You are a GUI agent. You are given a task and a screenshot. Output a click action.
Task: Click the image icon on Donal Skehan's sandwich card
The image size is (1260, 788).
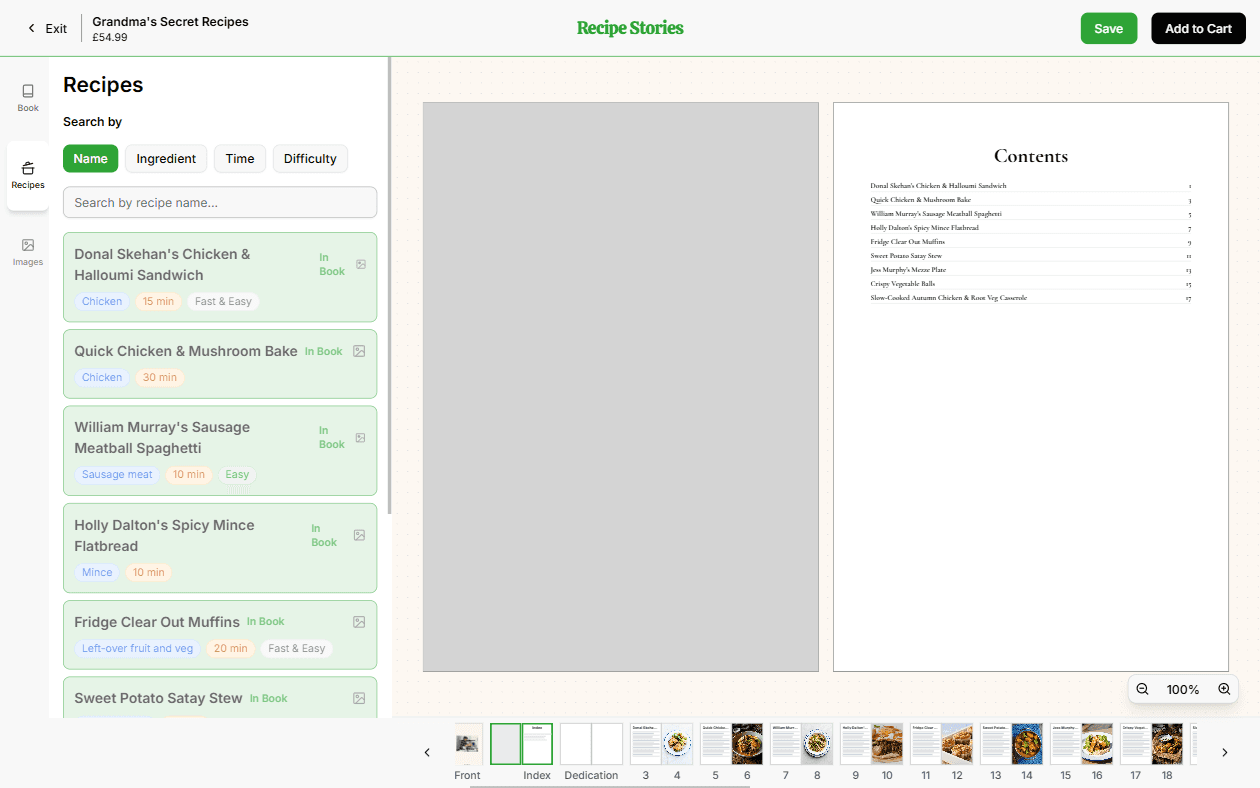click(359, 263)
